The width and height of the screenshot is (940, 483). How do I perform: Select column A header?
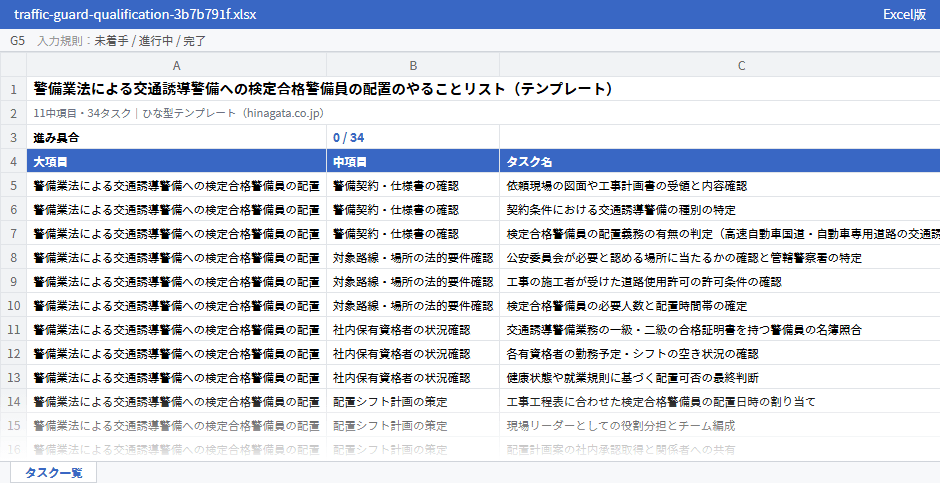[x=176, y=65]
